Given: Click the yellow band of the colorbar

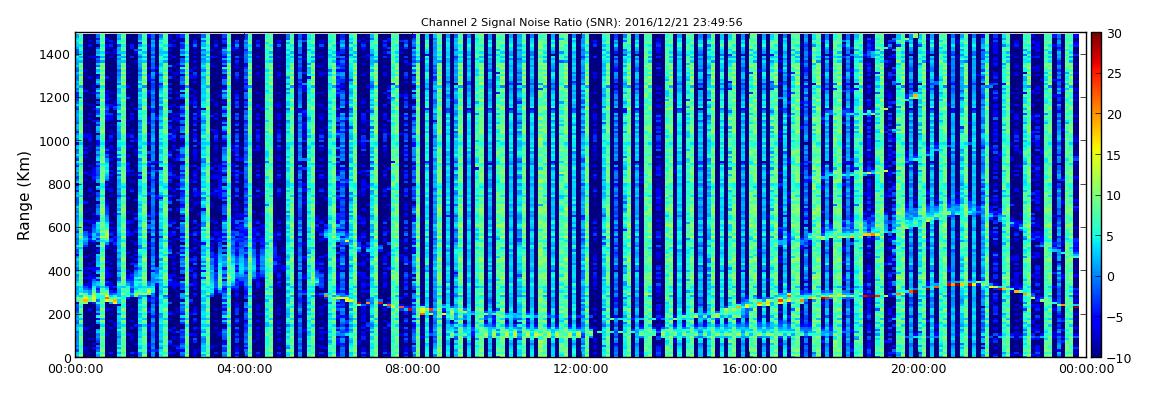Looking at the screenshot, I should click(x=1096, y=150).
